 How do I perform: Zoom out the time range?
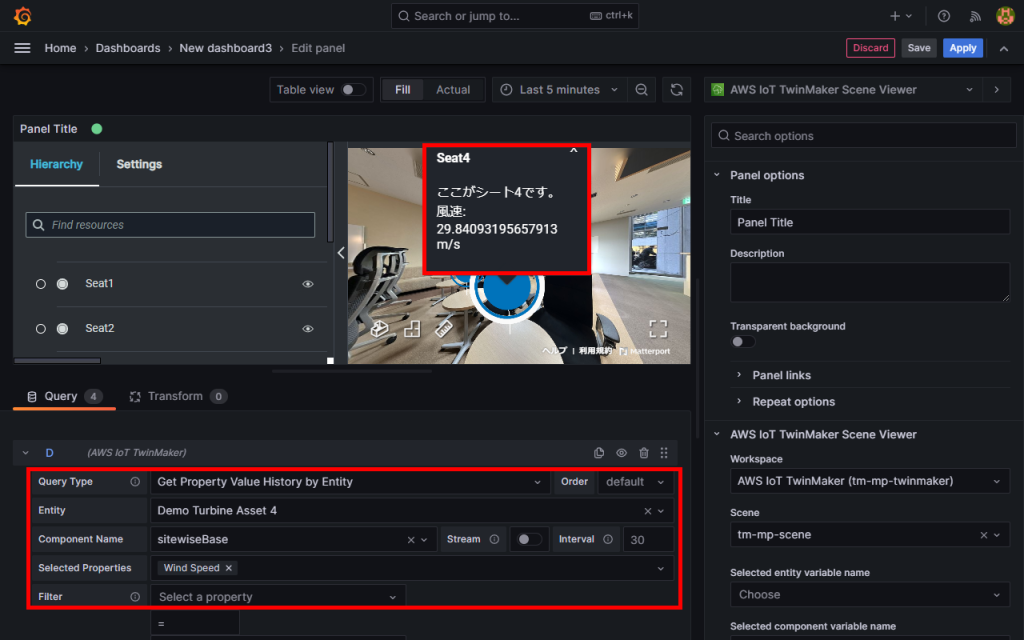(x=641, y=89)
